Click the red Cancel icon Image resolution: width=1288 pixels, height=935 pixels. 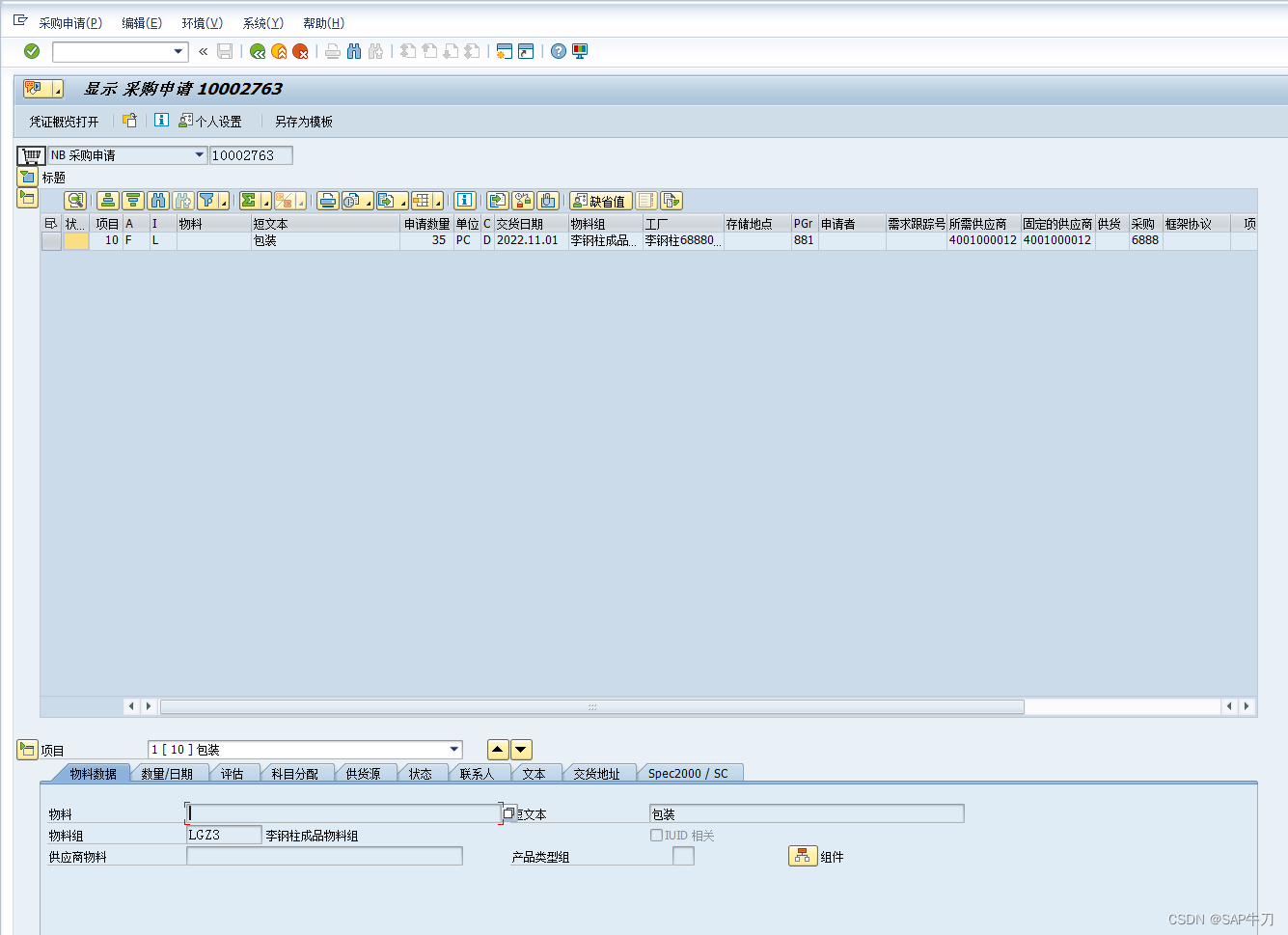pyautogui.click(x=300, y=51)
